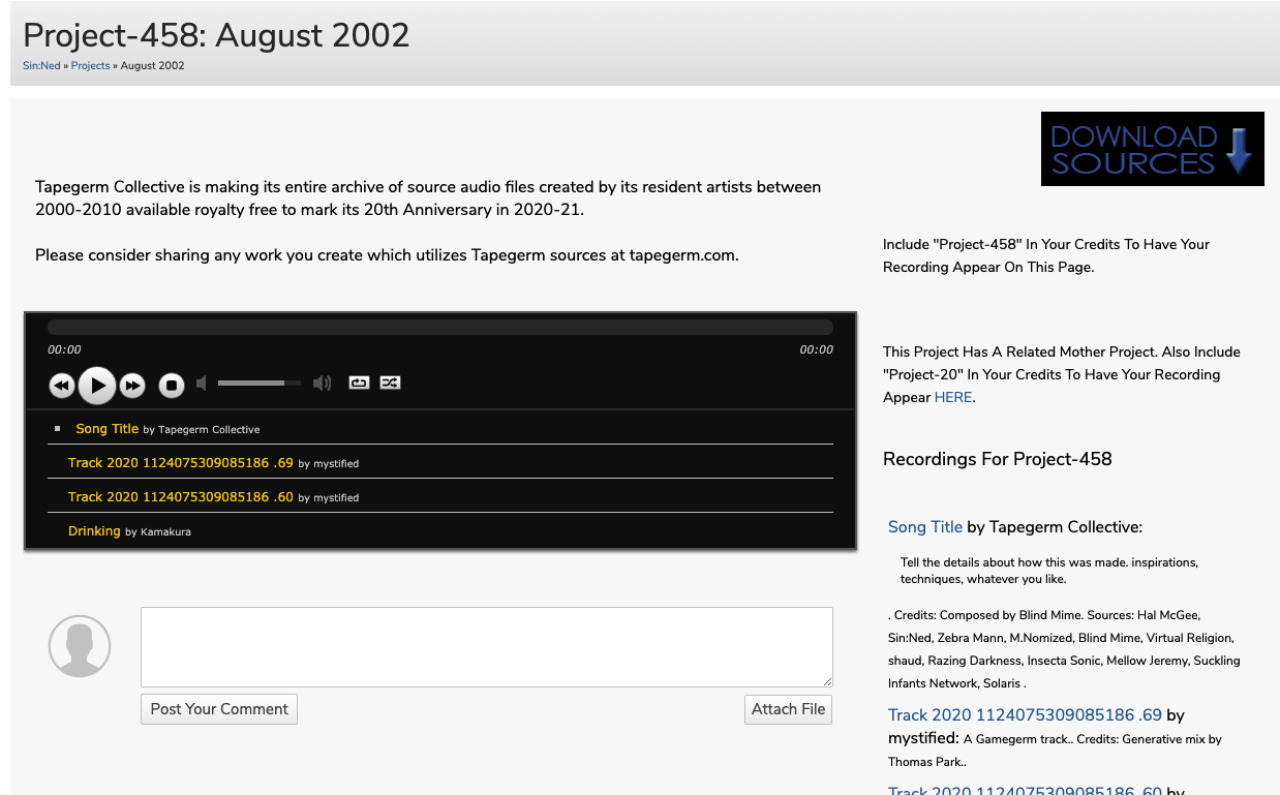Click the audio seek progress bar
The height and width of the screenshot is (795, 1280).
(440, 327)
